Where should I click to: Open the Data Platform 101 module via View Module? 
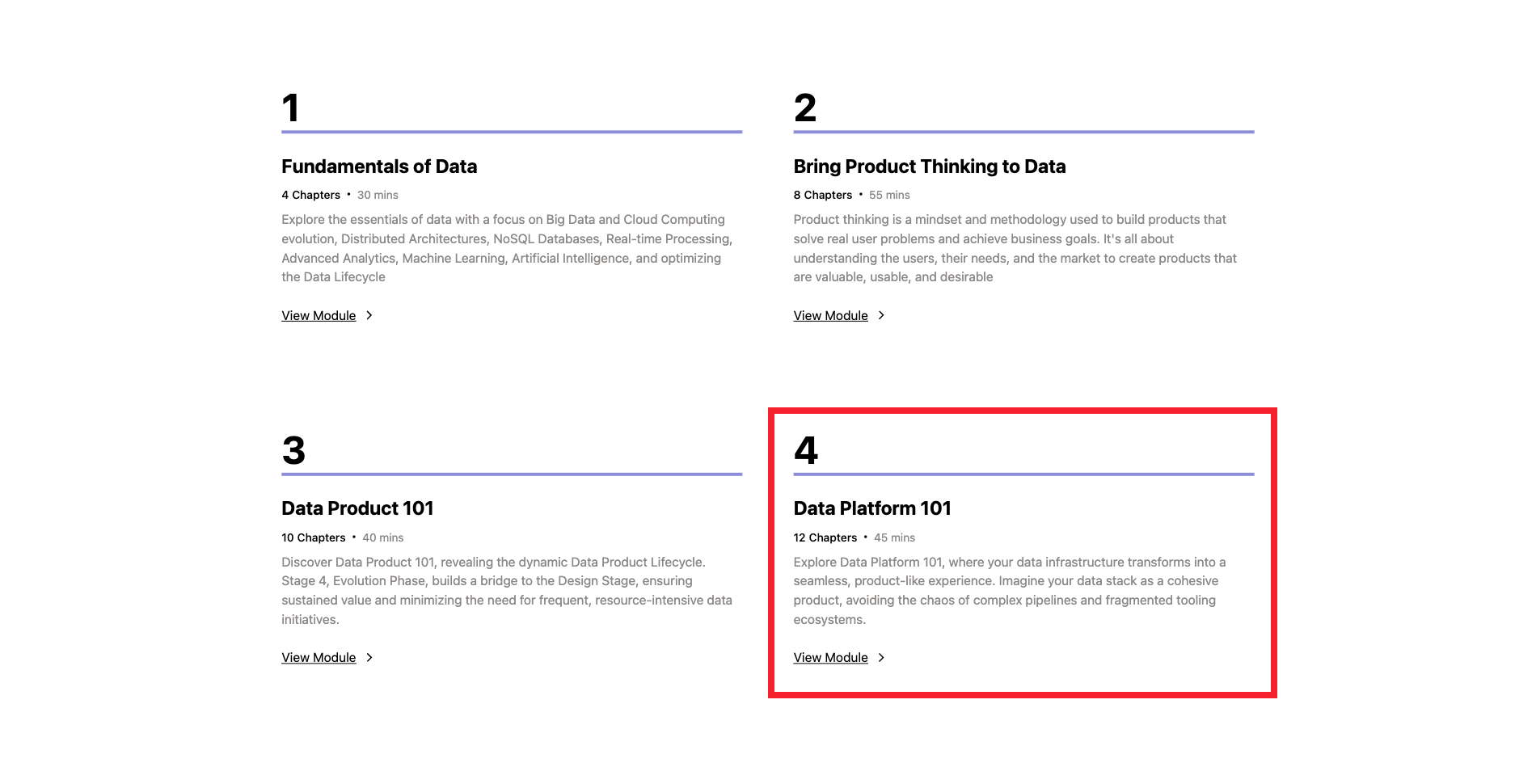point(831,657)
